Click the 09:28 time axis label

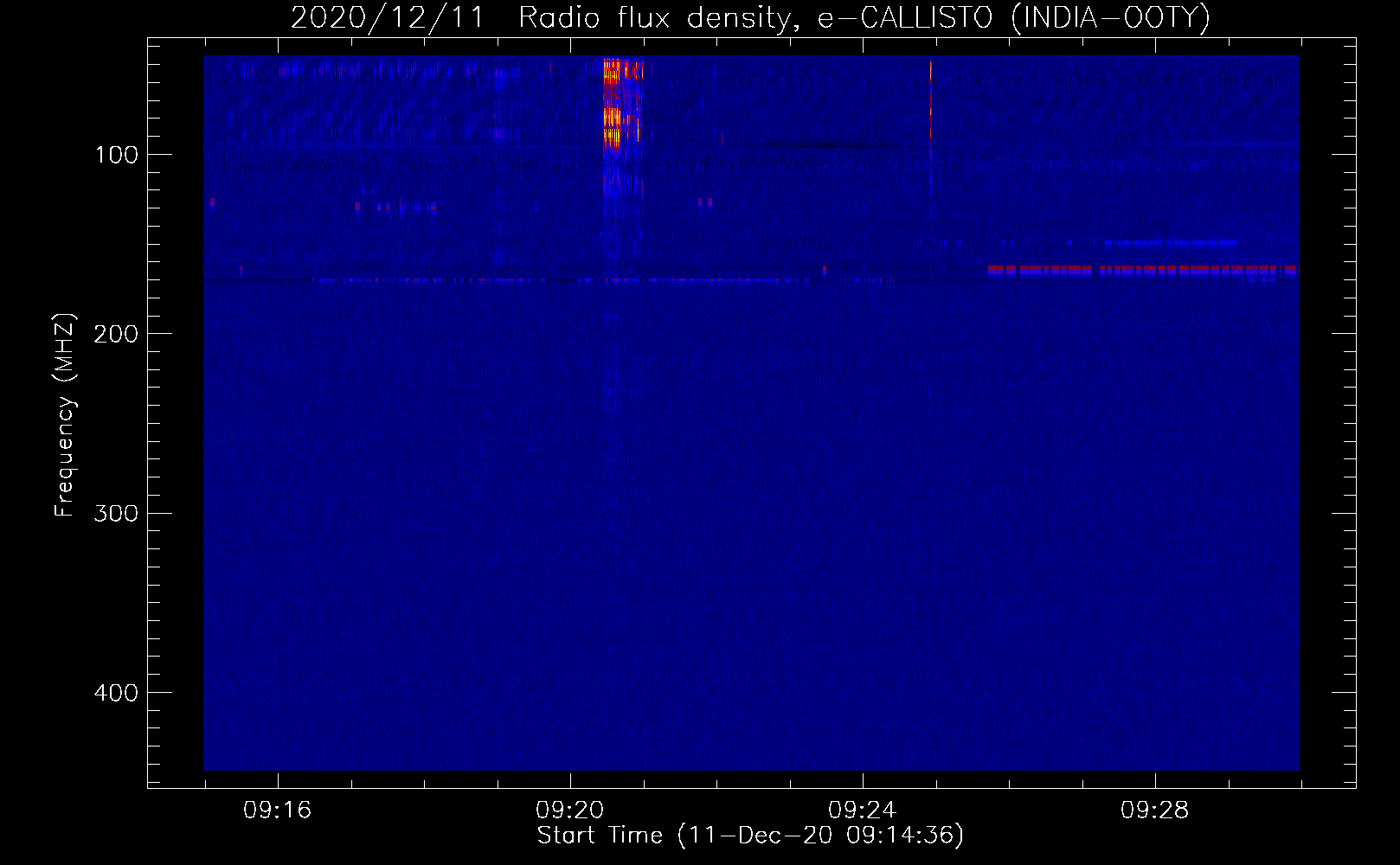(1154, 811)
